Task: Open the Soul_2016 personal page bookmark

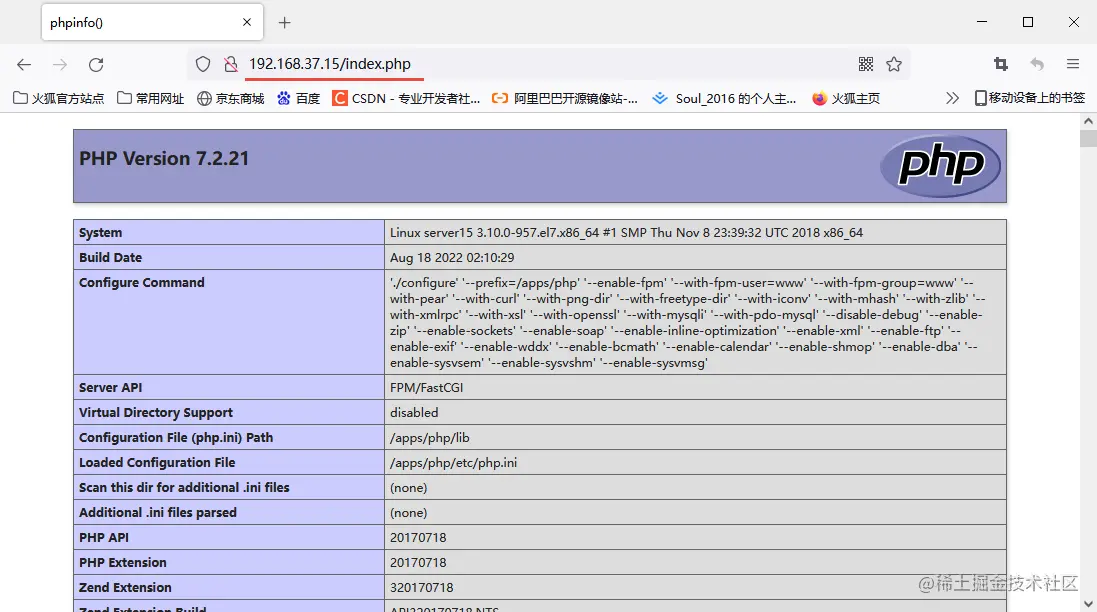Action: (724, 99)
